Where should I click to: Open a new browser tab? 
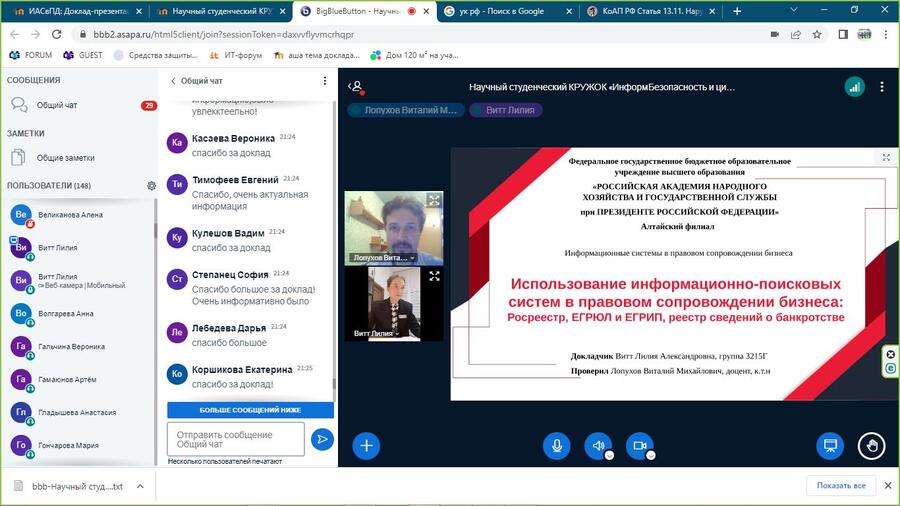(737, 11)
